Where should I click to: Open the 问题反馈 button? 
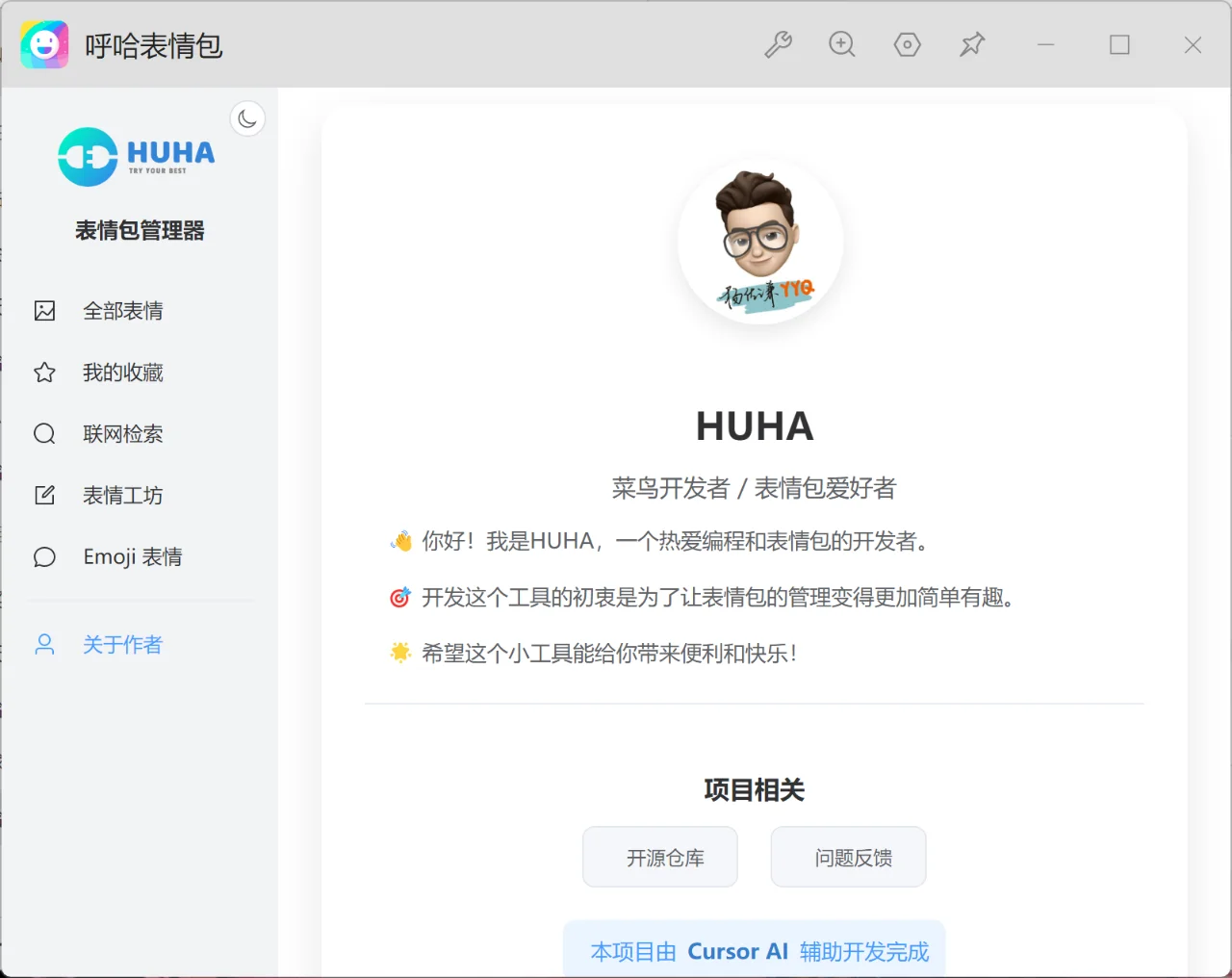click(848, 857)
